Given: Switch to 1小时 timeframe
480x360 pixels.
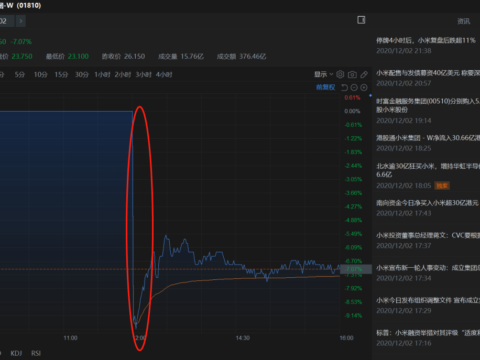Looking at the screenshot, I should click(102, 75).
